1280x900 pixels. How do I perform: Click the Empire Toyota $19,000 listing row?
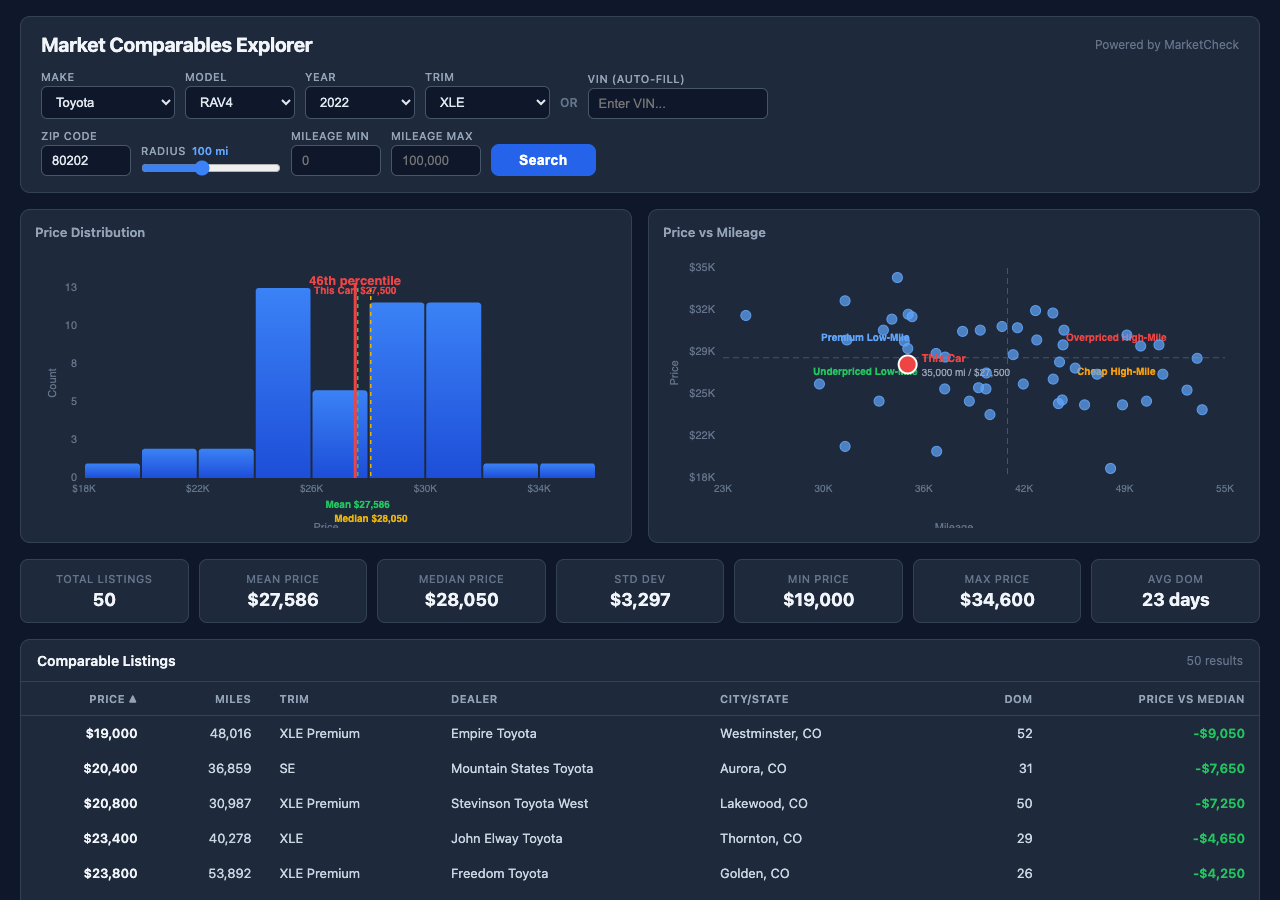coord(640,733)
